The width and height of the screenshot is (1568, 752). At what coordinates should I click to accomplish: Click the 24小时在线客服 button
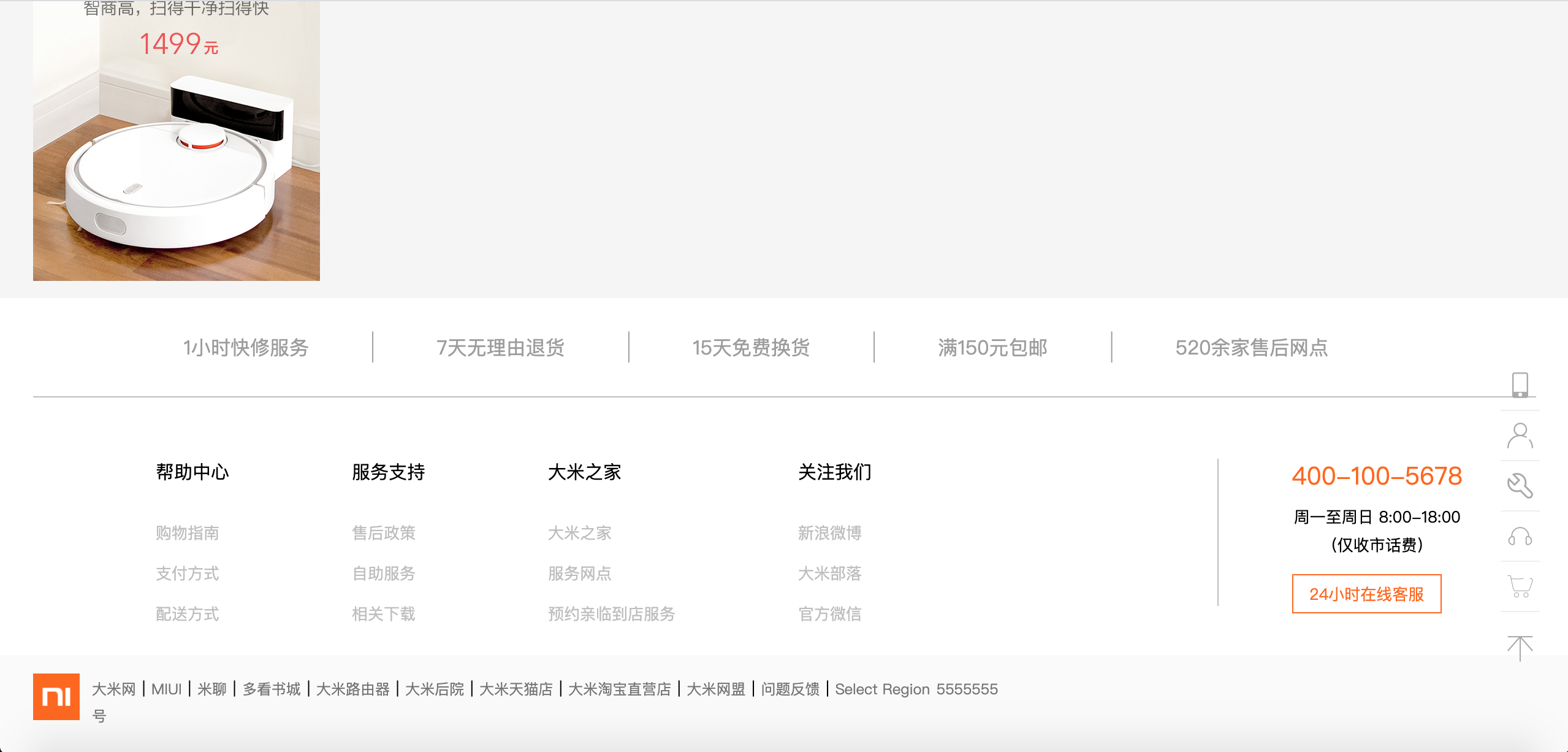click(x=1366, y=594)
